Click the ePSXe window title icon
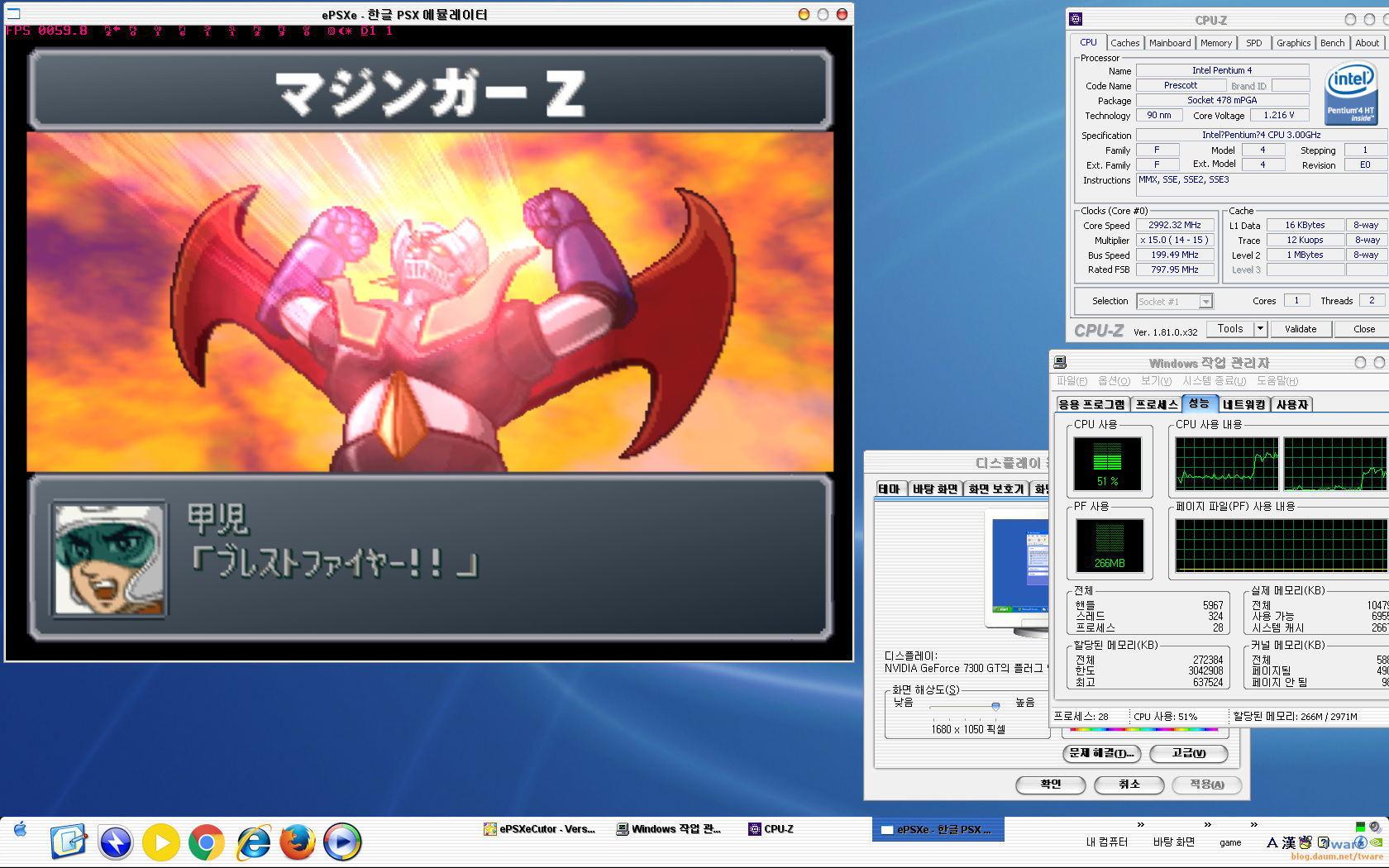Image resolution: width=1389 pixels, height=868 pixels. pos(13,13)
